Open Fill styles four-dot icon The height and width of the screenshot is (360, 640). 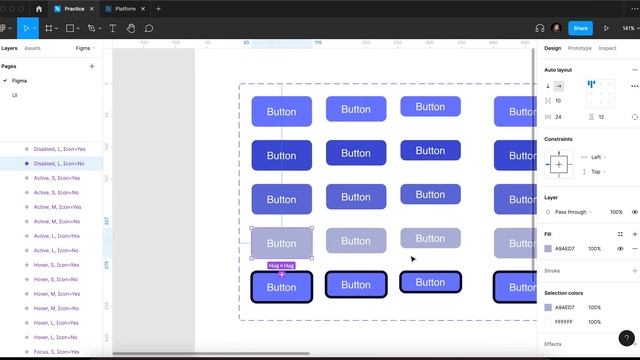click(x=620, y=234)
